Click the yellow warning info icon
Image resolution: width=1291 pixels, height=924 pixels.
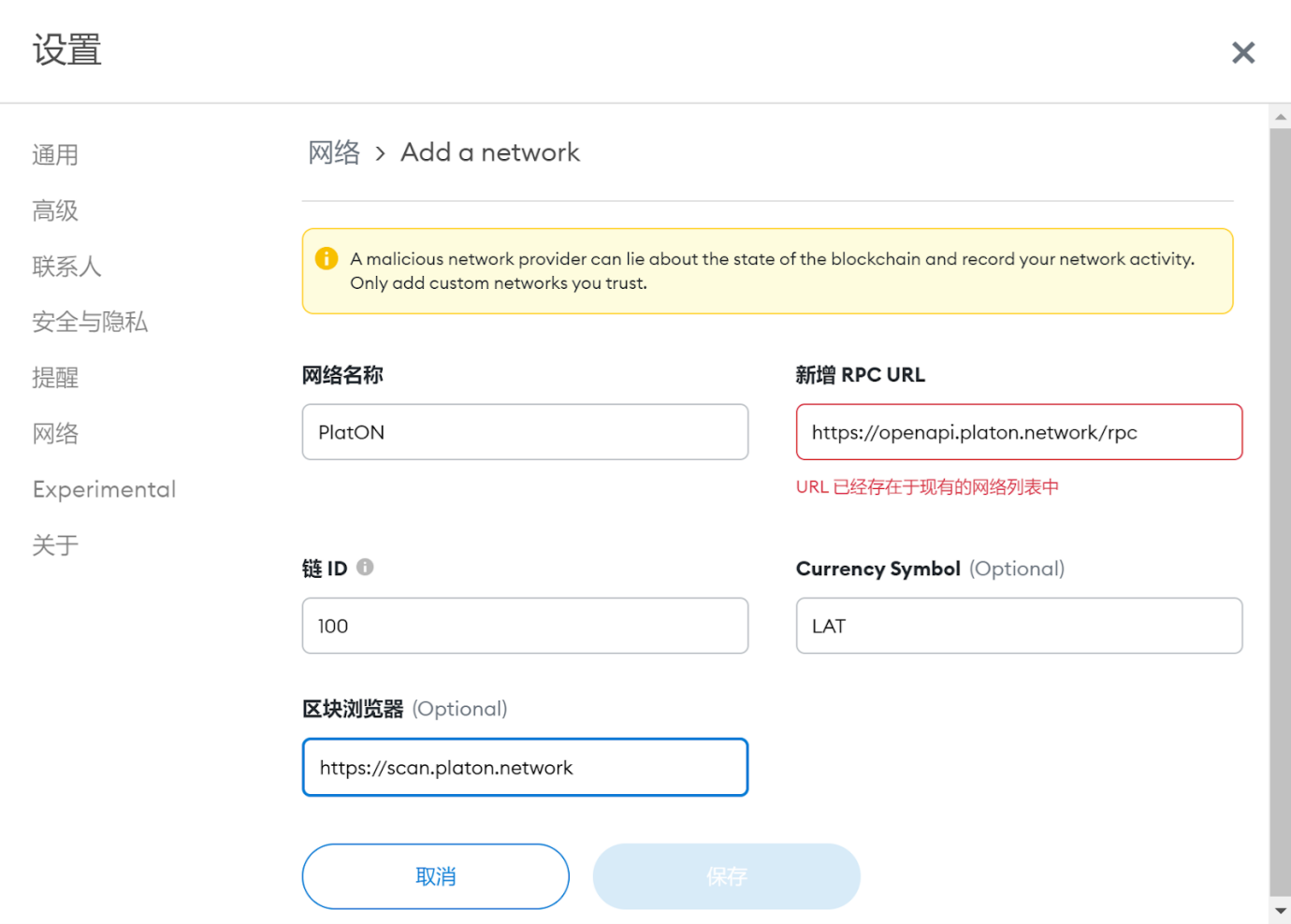pos(326,258)
